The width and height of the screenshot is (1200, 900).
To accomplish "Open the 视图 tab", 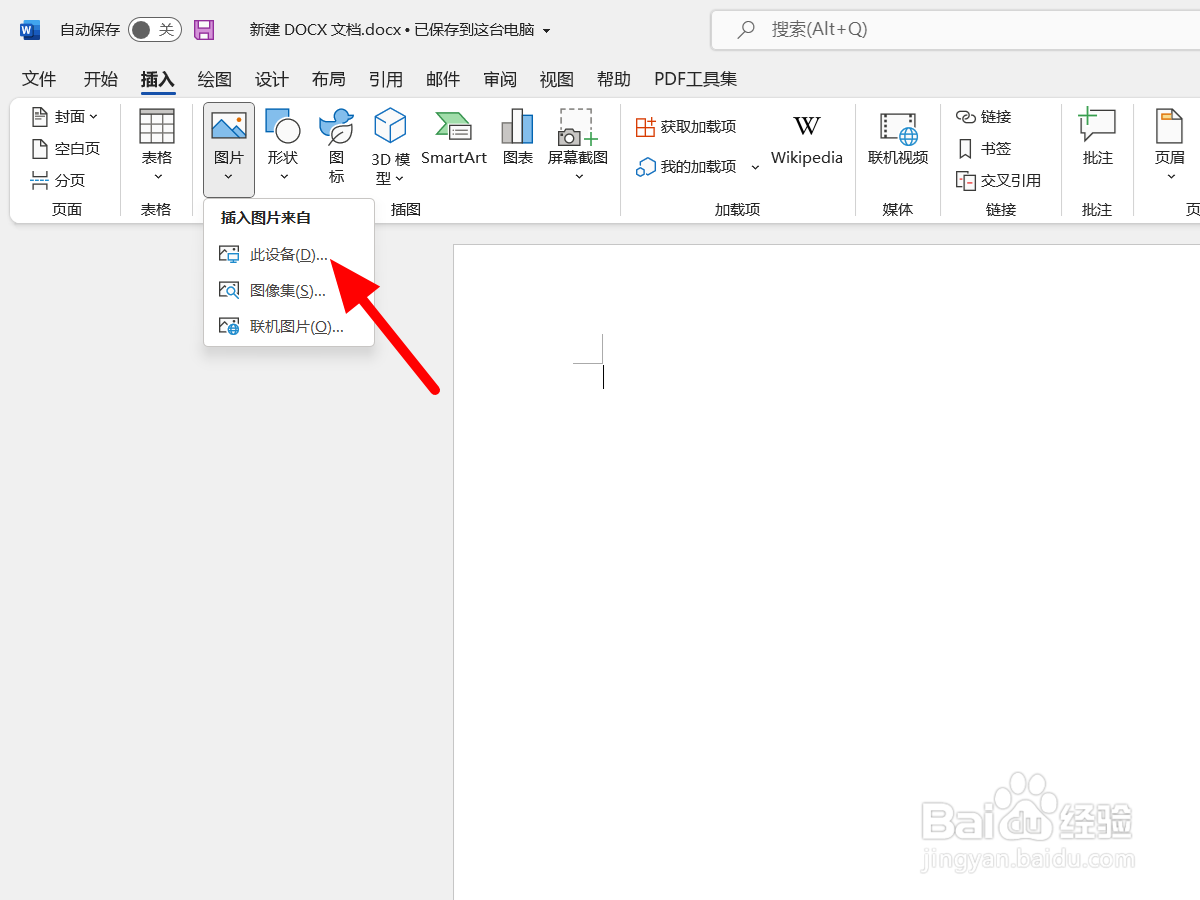I will (x=557, y=79).
